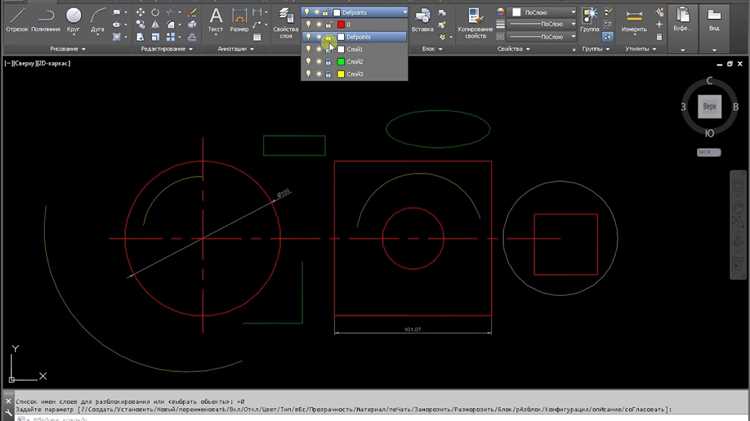Select the Hatch draw tool icon
The width and height of the screenshot is (750, 421).
point(117,37)
